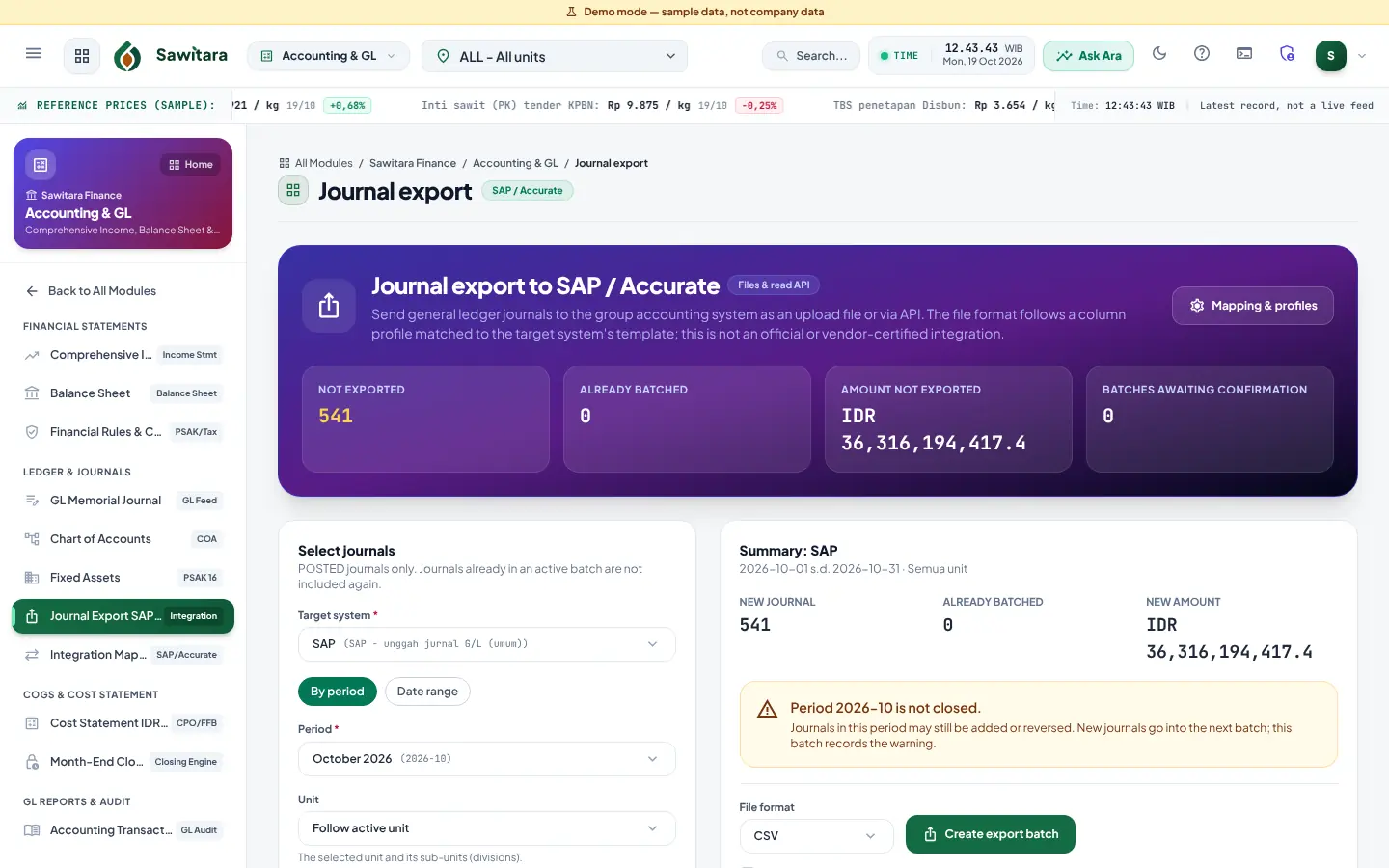Open the Target system SAP dropdown
This screenshot has width=1389, height=868.
pos(487,644)
